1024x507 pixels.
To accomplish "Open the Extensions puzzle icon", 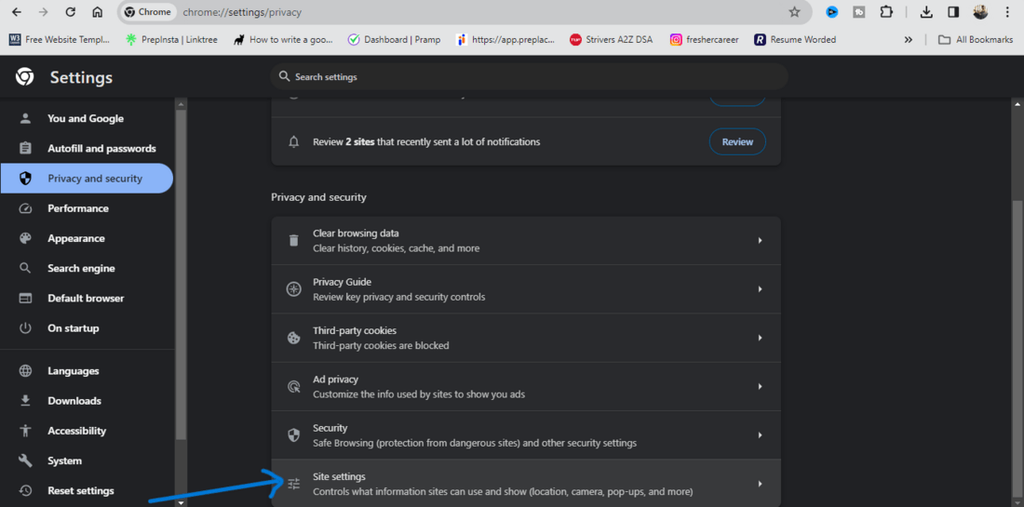I will click(x=886, y=12).
